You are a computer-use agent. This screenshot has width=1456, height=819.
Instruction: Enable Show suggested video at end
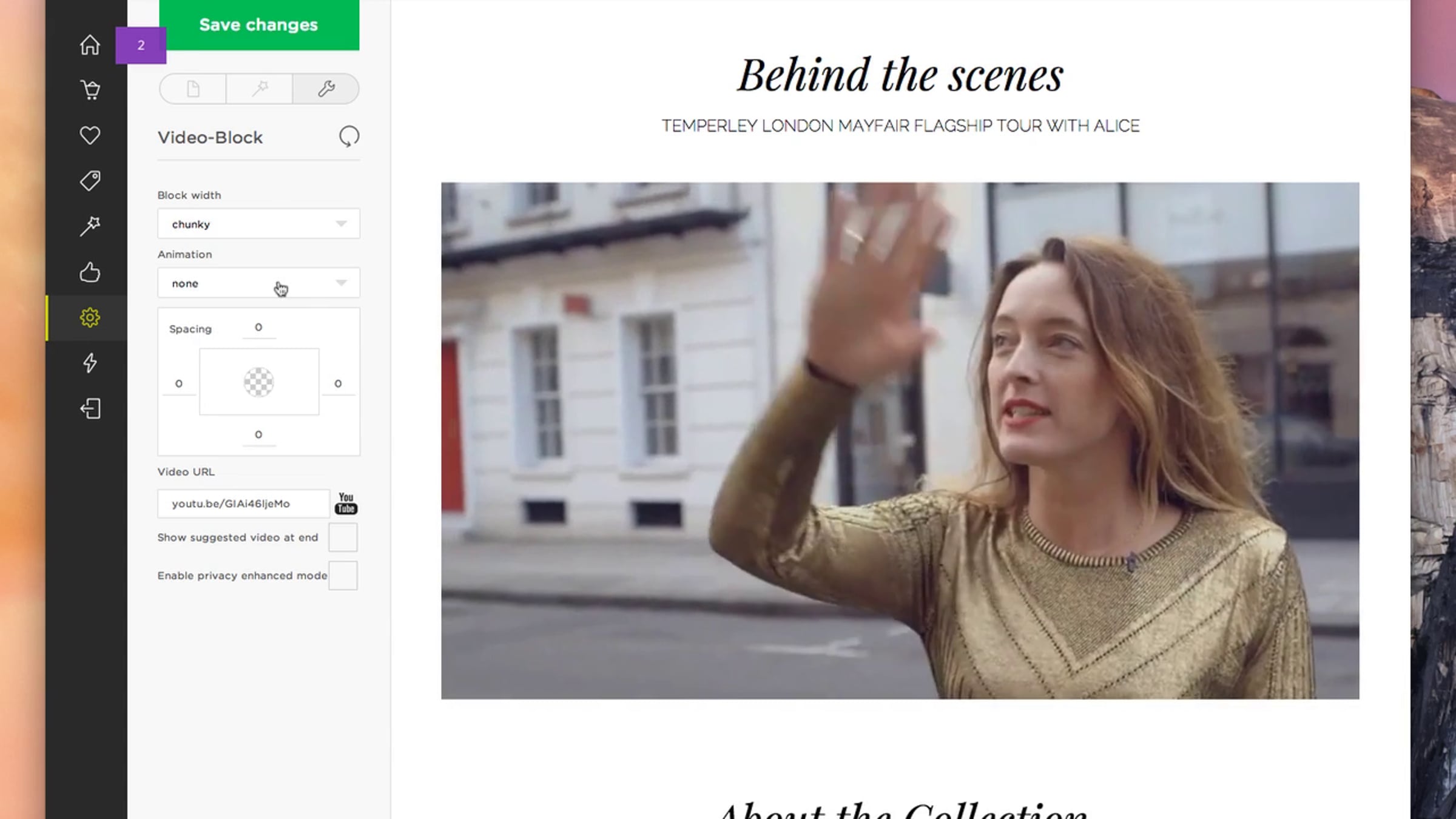[x=343, y=538]
